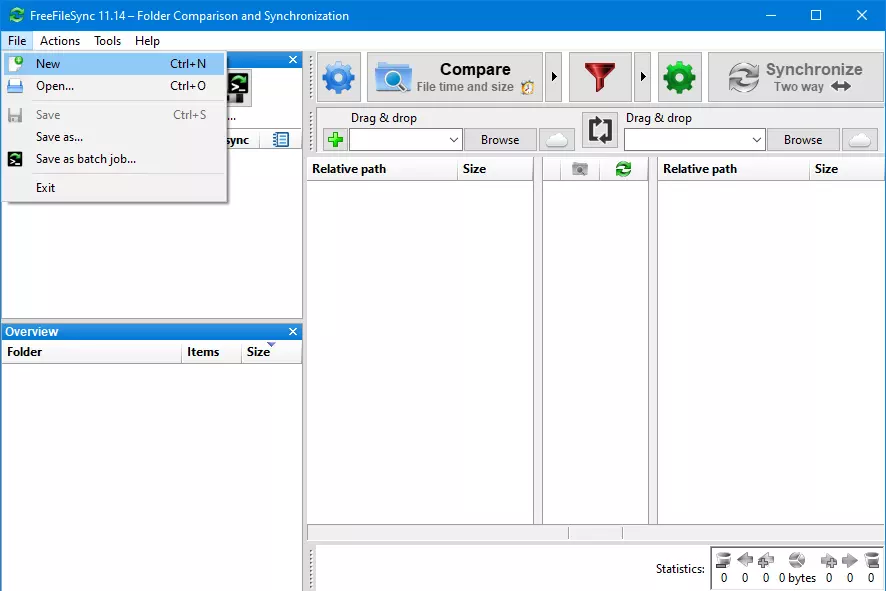Close the configuration panel
The image size is (886, 591).
click(x=293, y=59)
